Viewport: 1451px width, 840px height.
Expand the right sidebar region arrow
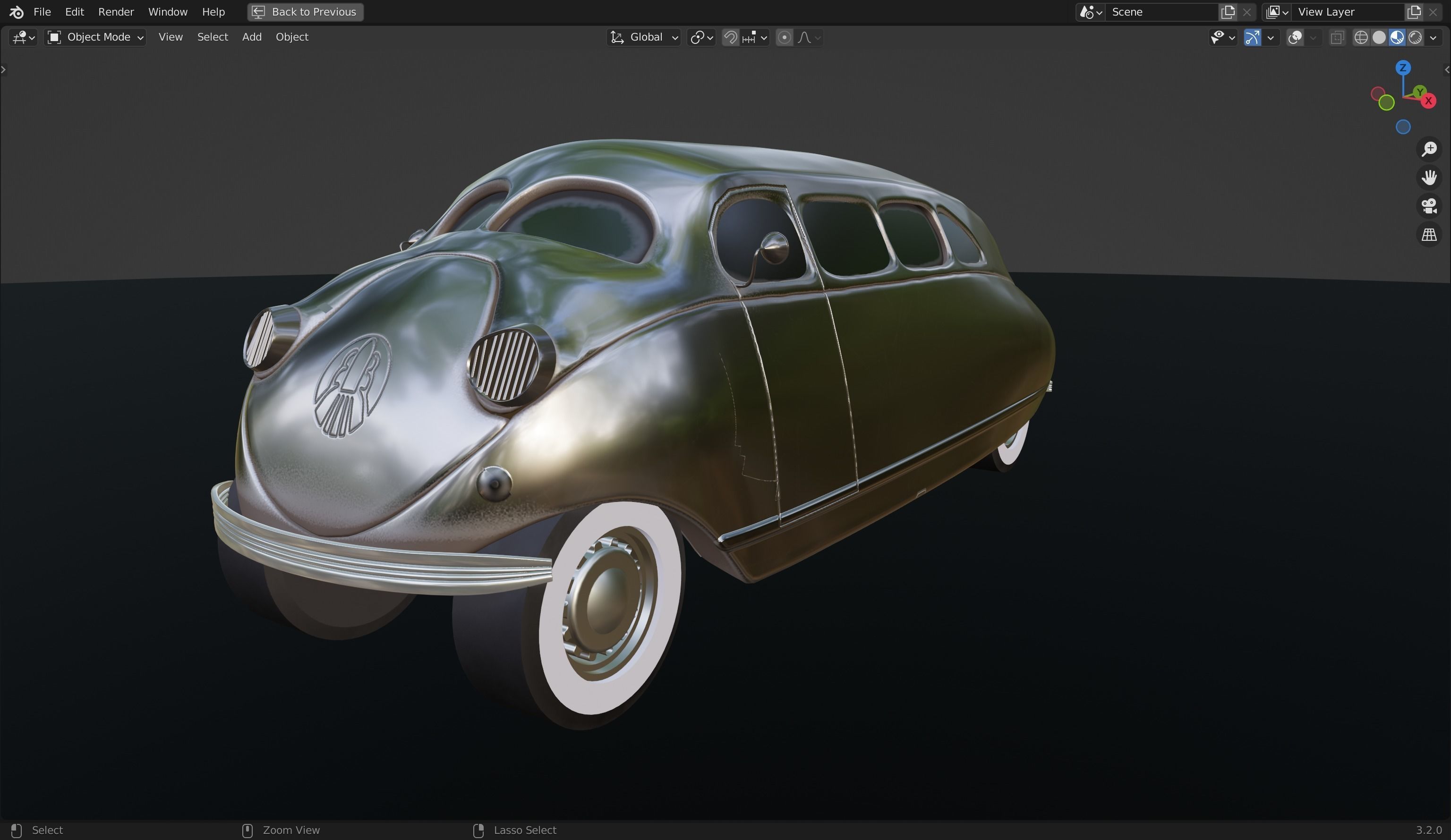click(1447, 70)
